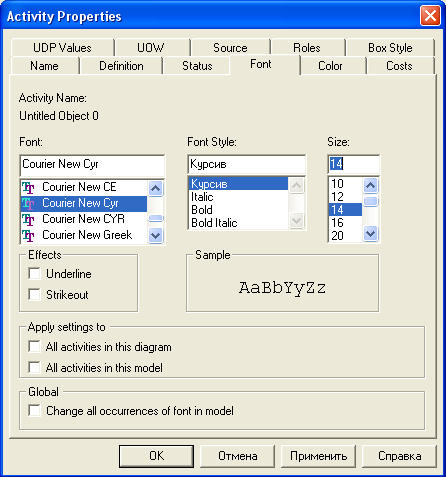Image resolution: width=446 pixels, height=477 pixels.
Task: Click the Применить button
Action: point(318,456)
